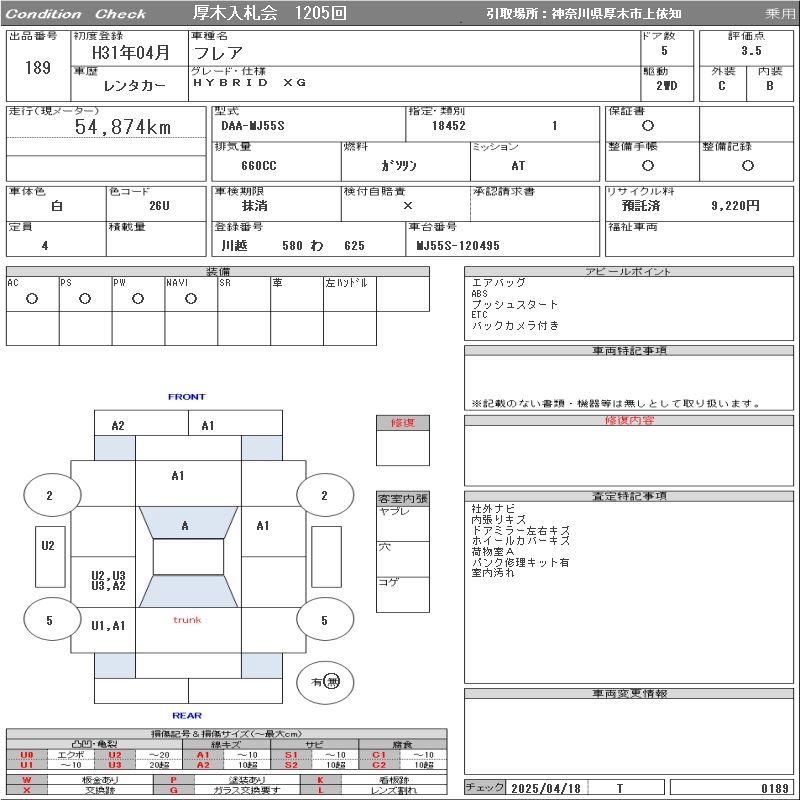
Task: Toggle the AC equipment circle mark
Action: pos(31,298)
